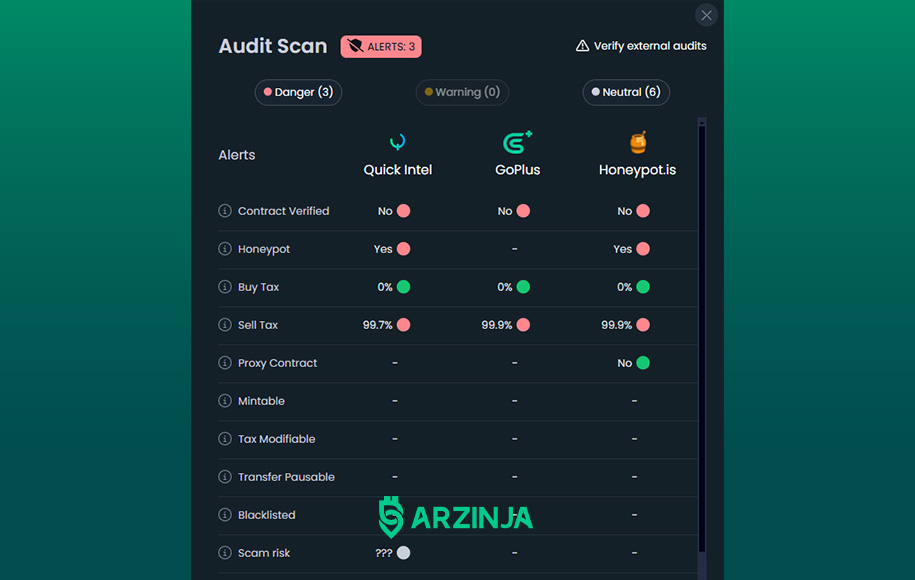Image resolution: width=915 pixels, height=580 pixels.
Task: Close the Audit Scan dialog
Action: pyautogui.click(x=706, y=15)
